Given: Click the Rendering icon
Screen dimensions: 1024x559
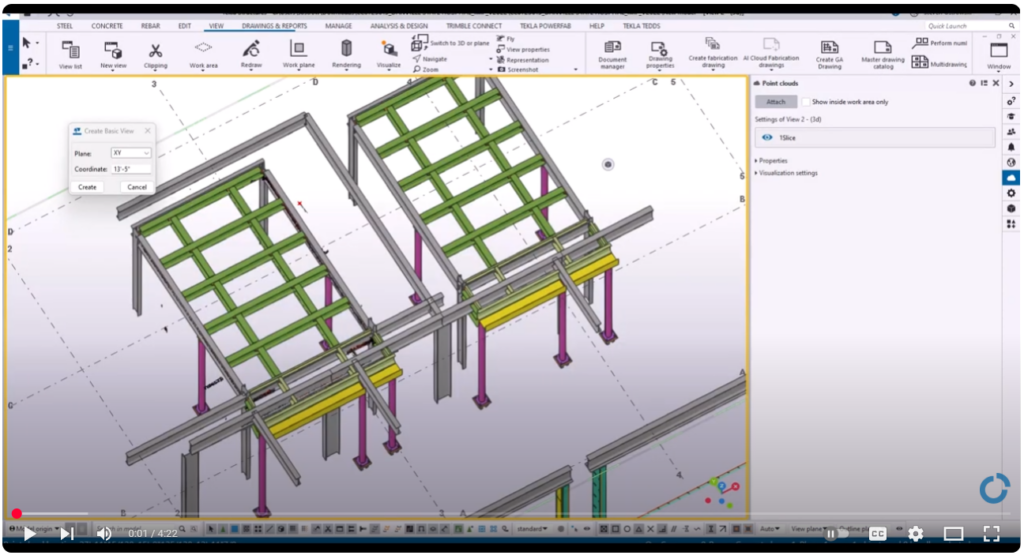Looking at the screenshot, I should 346,49.
